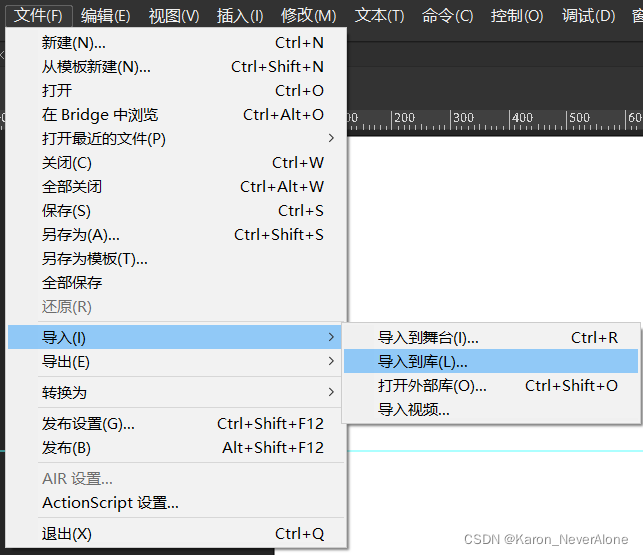Open 发布设置(G)... dialog
Viewport: 643px width, 555px height.
[177, 424]
